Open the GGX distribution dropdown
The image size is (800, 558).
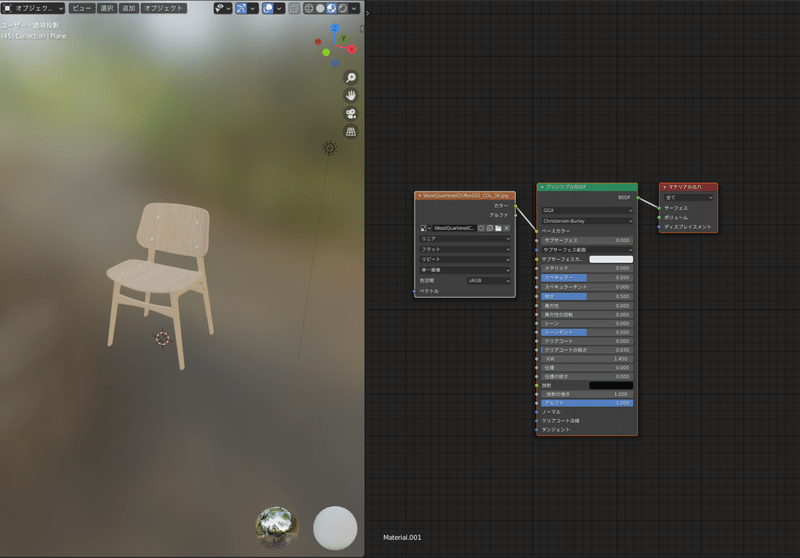(587, 210)
